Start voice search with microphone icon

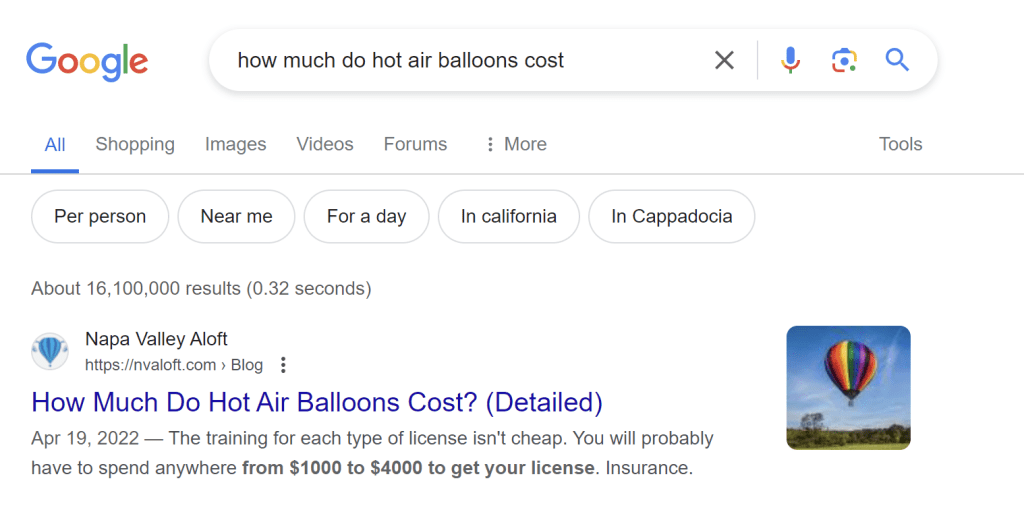point(790,61)
